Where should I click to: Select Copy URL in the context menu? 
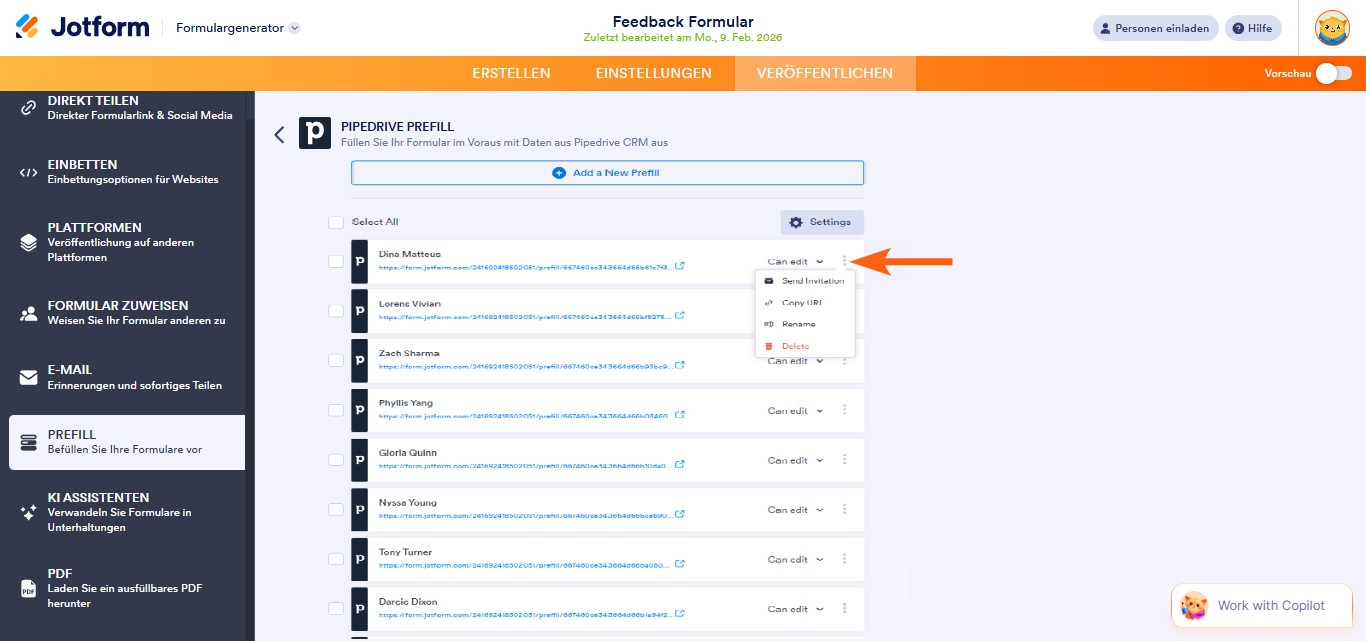[x=801, y=302]
